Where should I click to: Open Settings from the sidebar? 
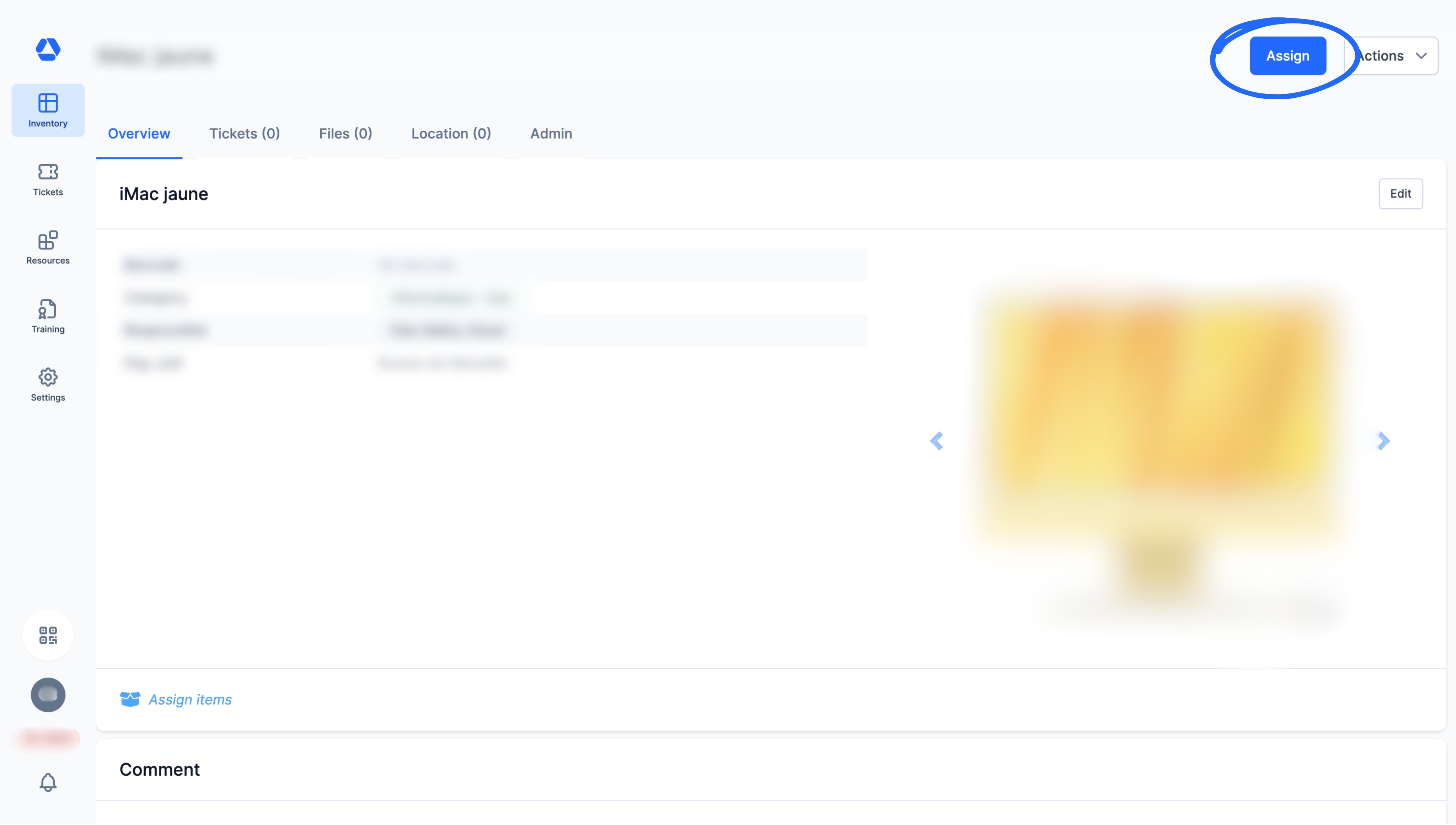click(48, 385)
